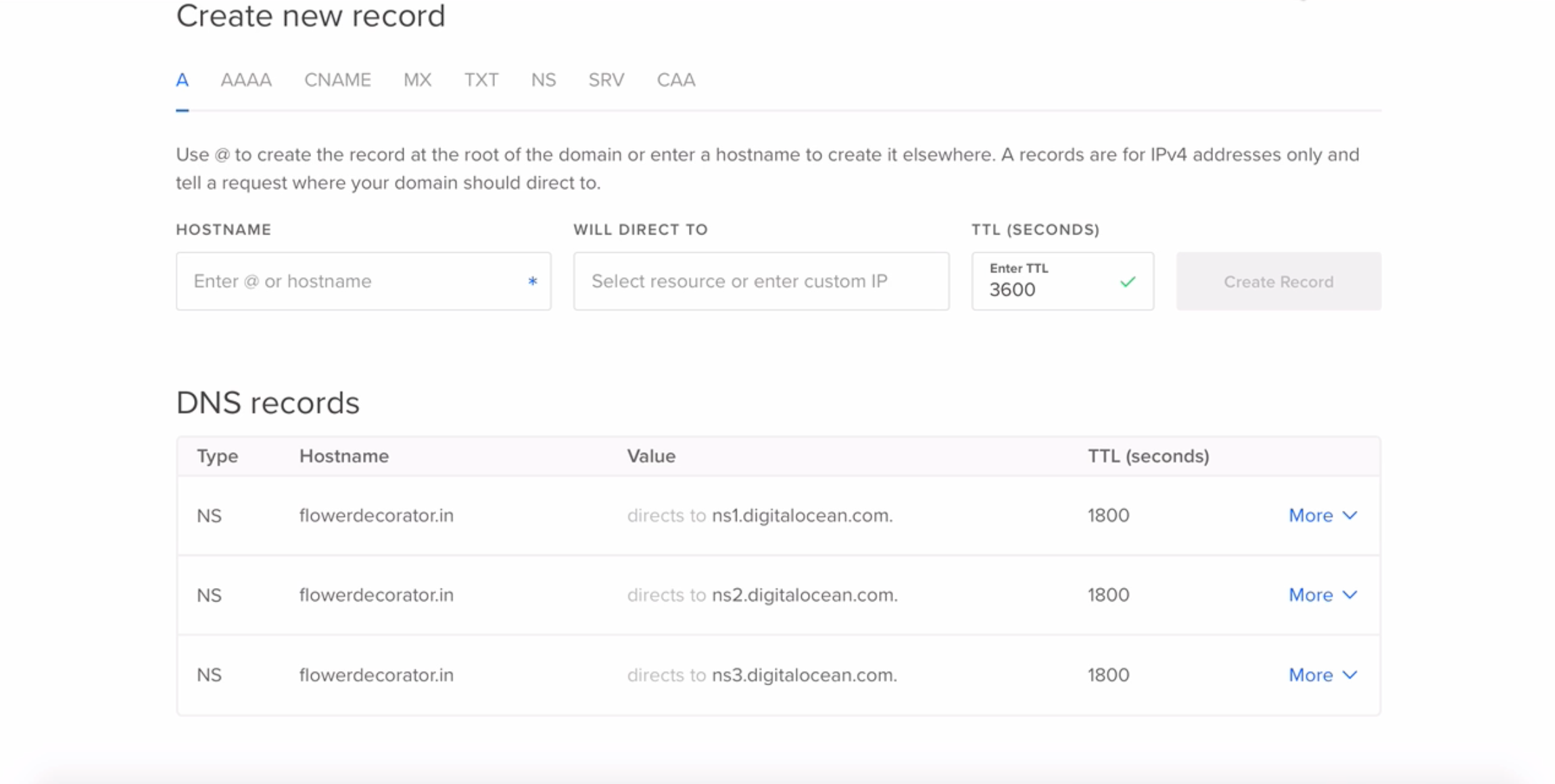Screen dimensions: 1555x784
Task: Click the Hostname input field
Action: click(352, 281)
